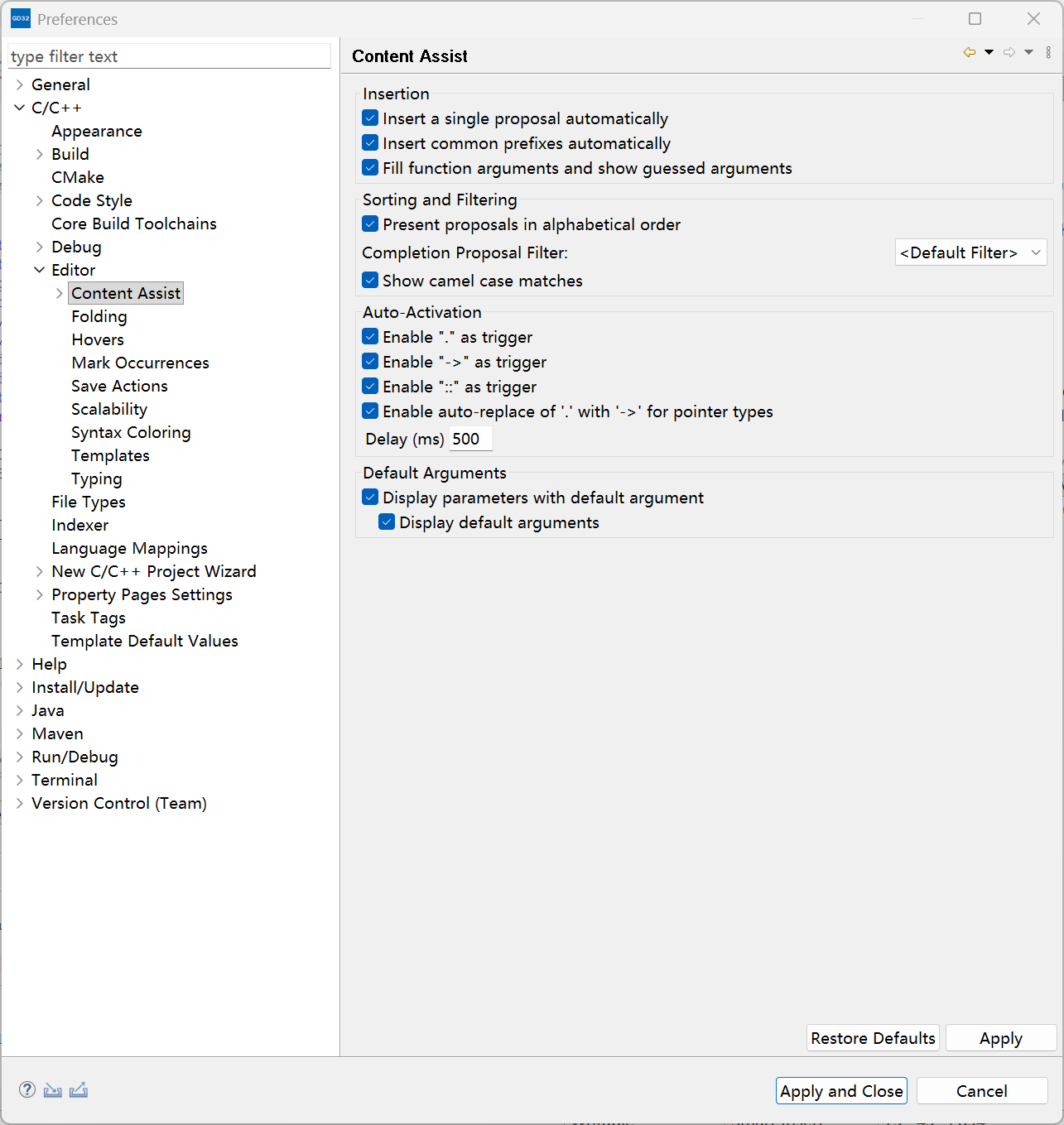This screenshot has width=1064, height=1125.
Task: Open the three-dot view menu icon
Action: 1048,52
